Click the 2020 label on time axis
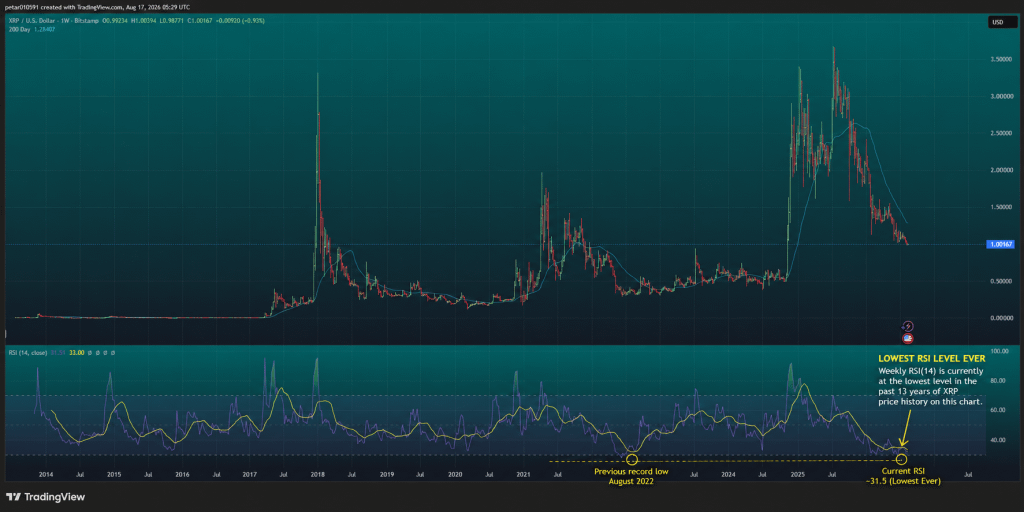1024x512 pixels. point(455,474)
